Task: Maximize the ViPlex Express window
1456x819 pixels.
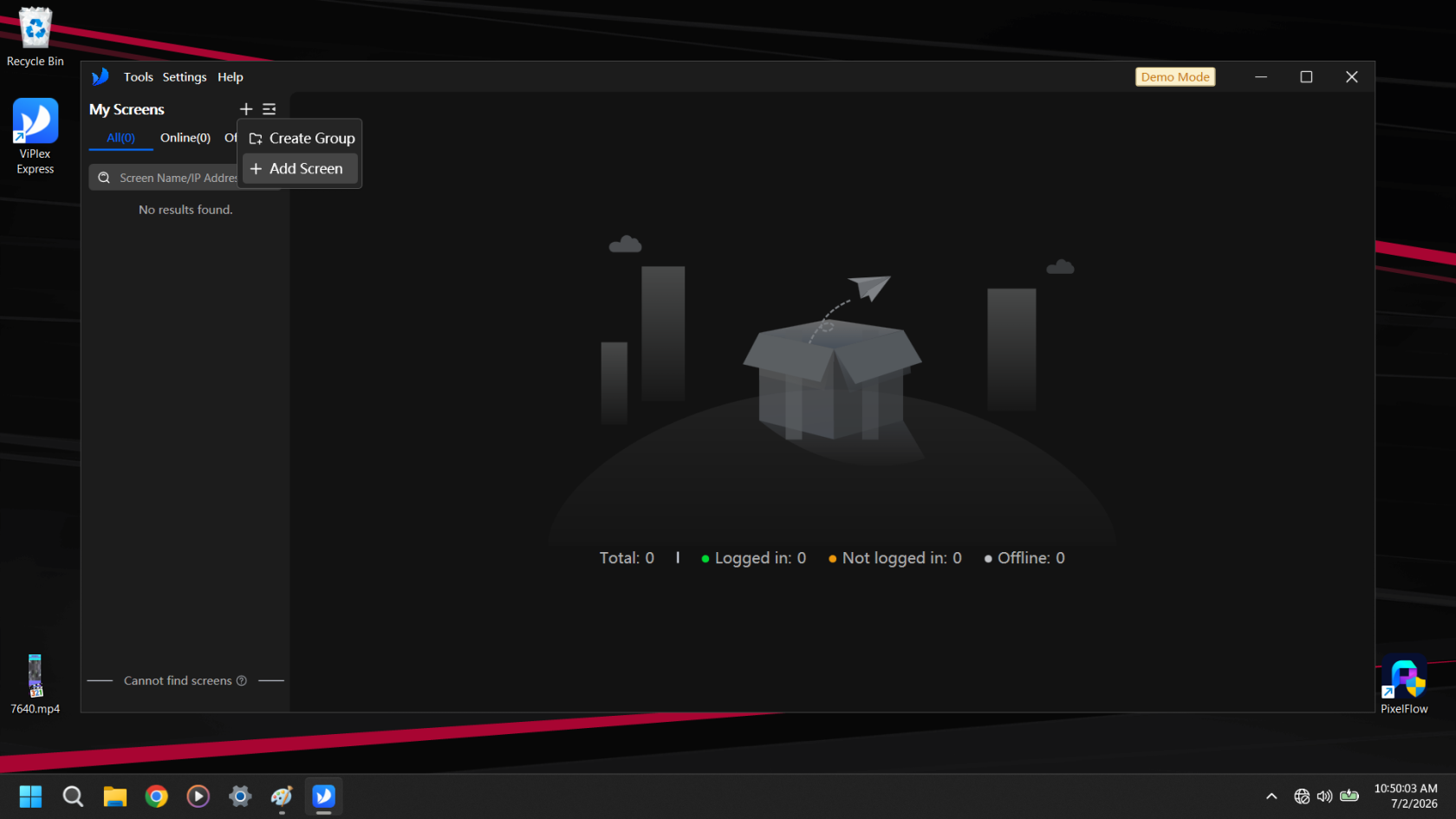Action: [1306, 77]
